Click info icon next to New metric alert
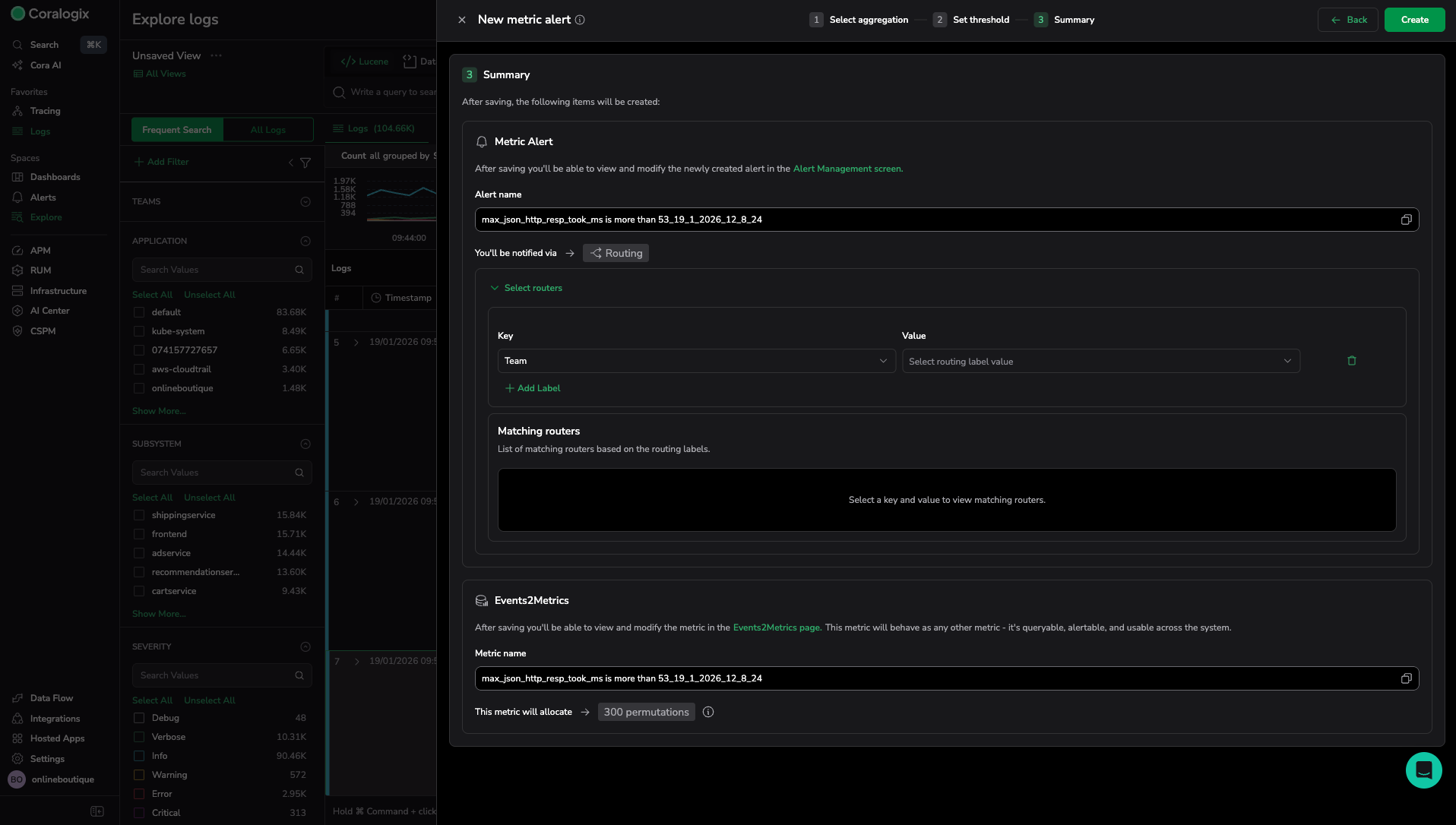Viewport: 1456px width, 825px height. pos(580,20)
